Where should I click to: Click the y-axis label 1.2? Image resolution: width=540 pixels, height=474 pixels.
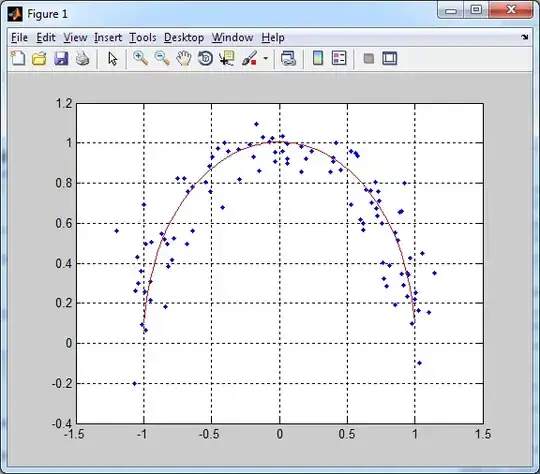pos(64,103)
